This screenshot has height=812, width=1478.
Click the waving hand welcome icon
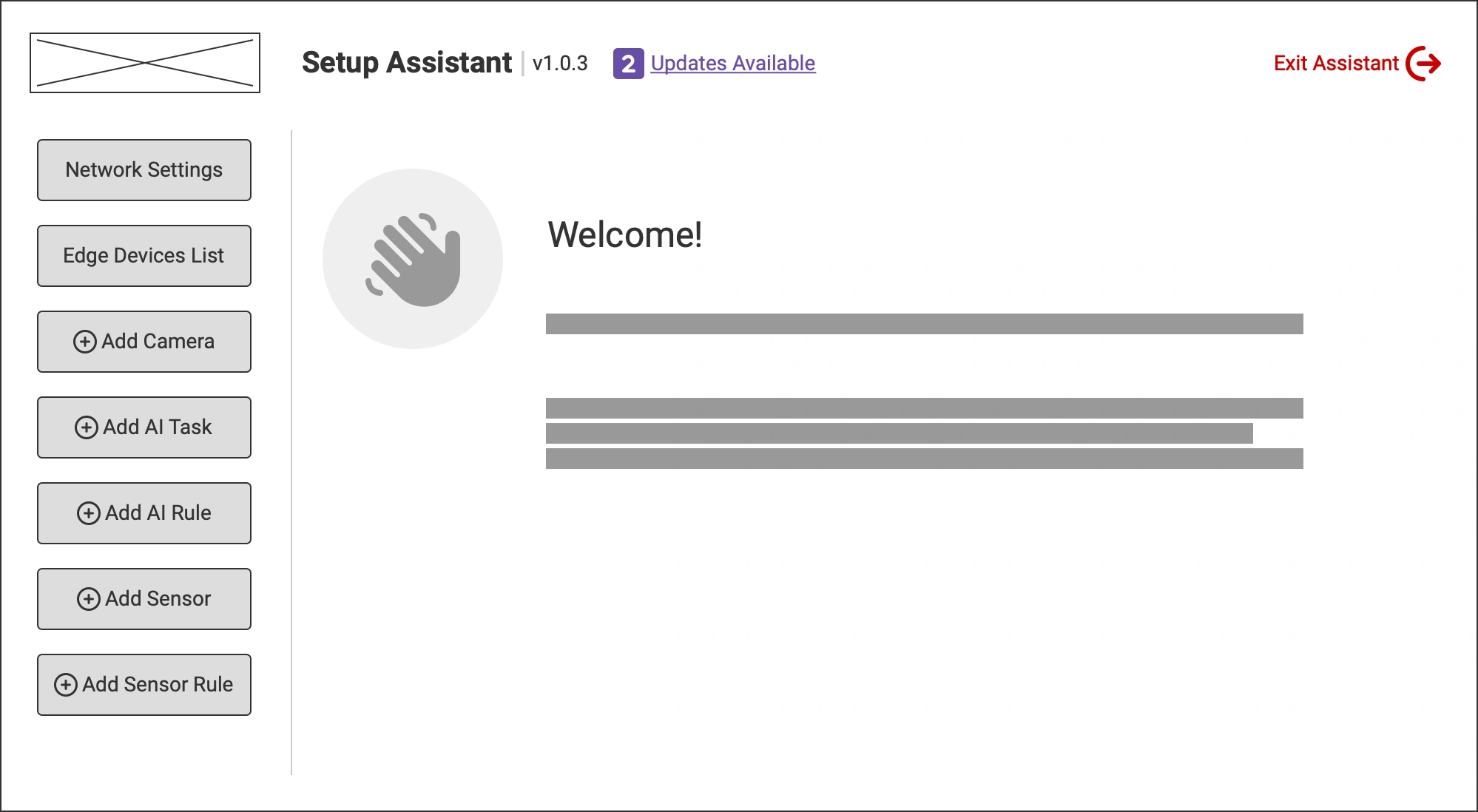412,257
